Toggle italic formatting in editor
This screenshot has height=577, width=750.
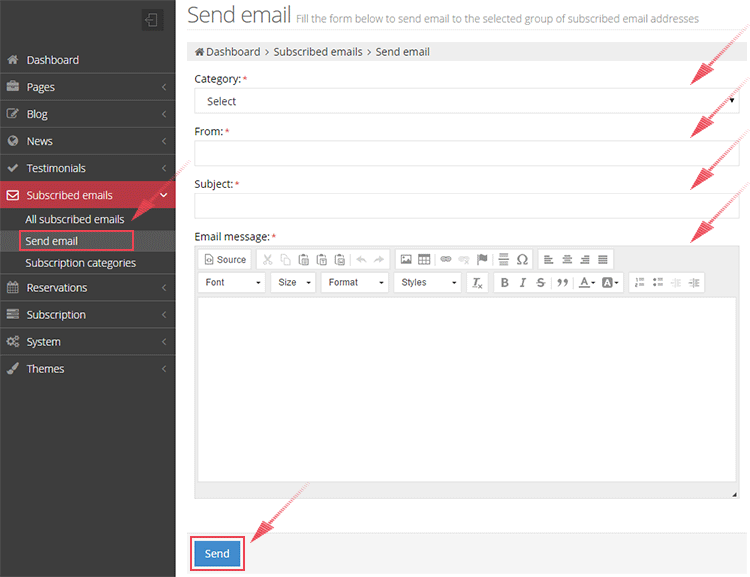point(523,283)
